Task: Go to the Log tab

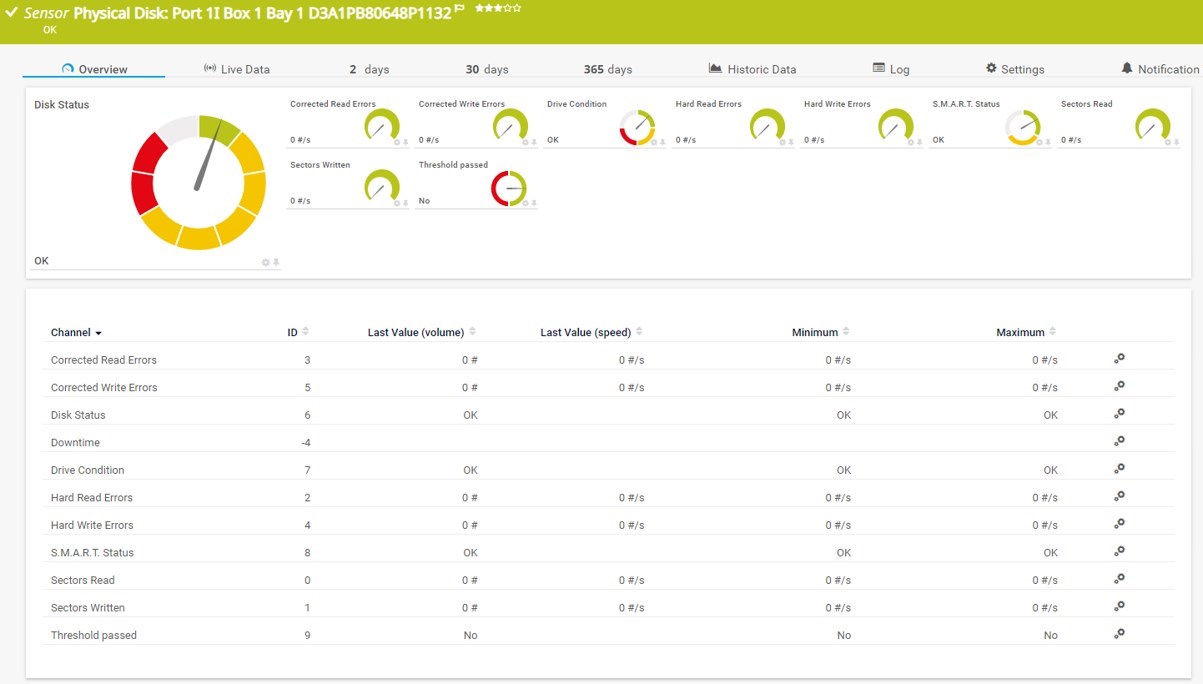Action: click(891, 69)
